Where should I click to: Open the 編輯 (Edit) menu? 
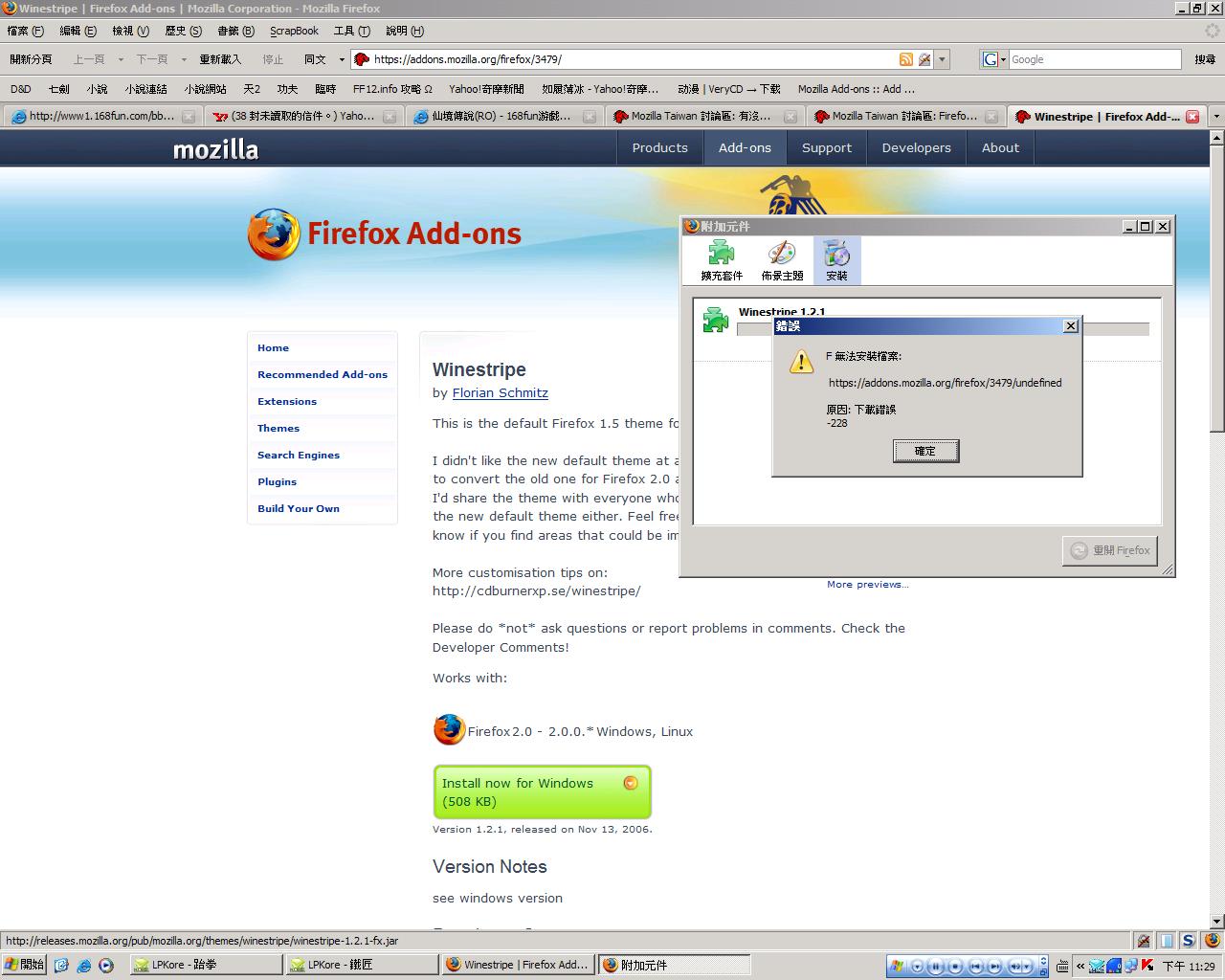(78, 31)
